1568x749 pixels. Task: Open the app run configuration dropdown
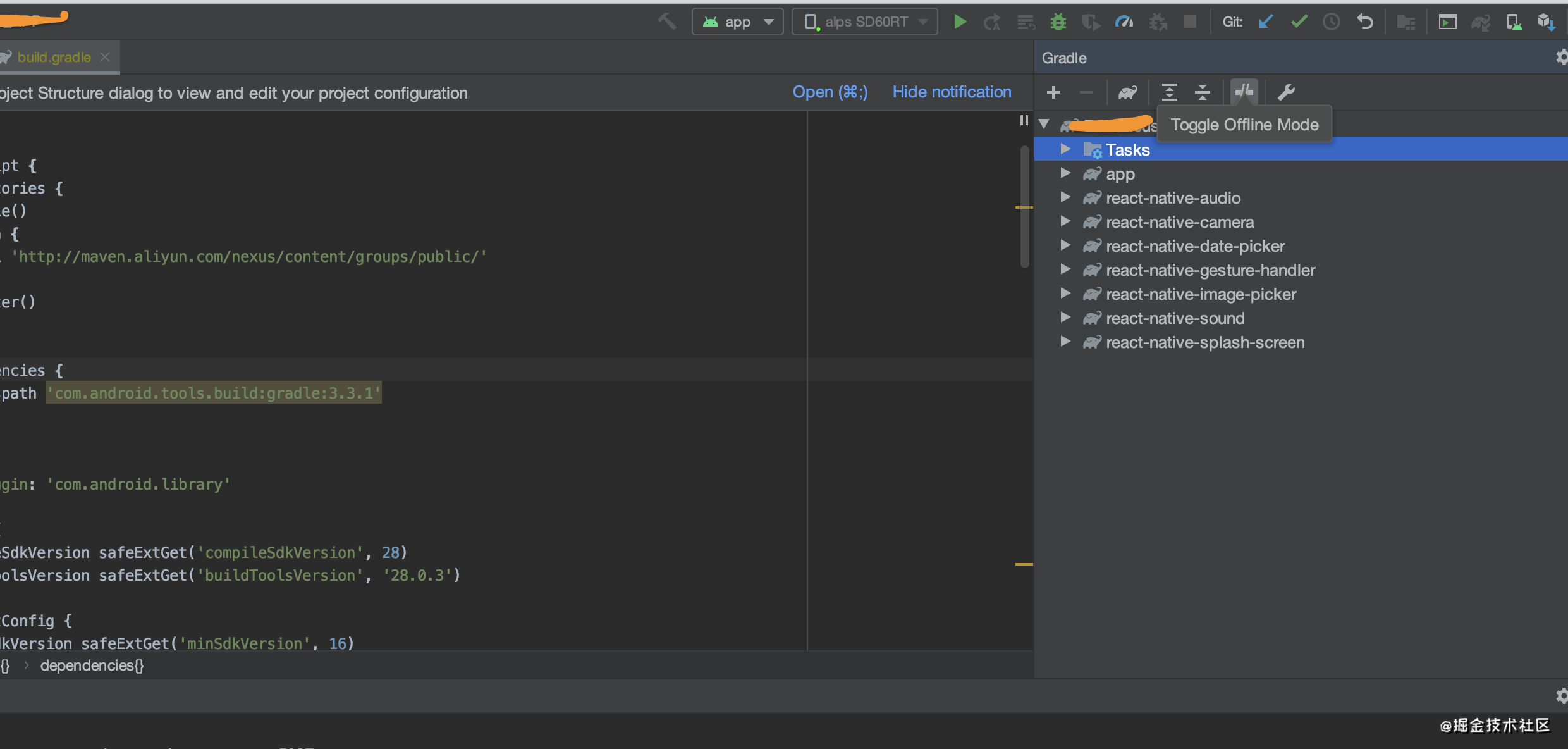[x=737, y=21]
